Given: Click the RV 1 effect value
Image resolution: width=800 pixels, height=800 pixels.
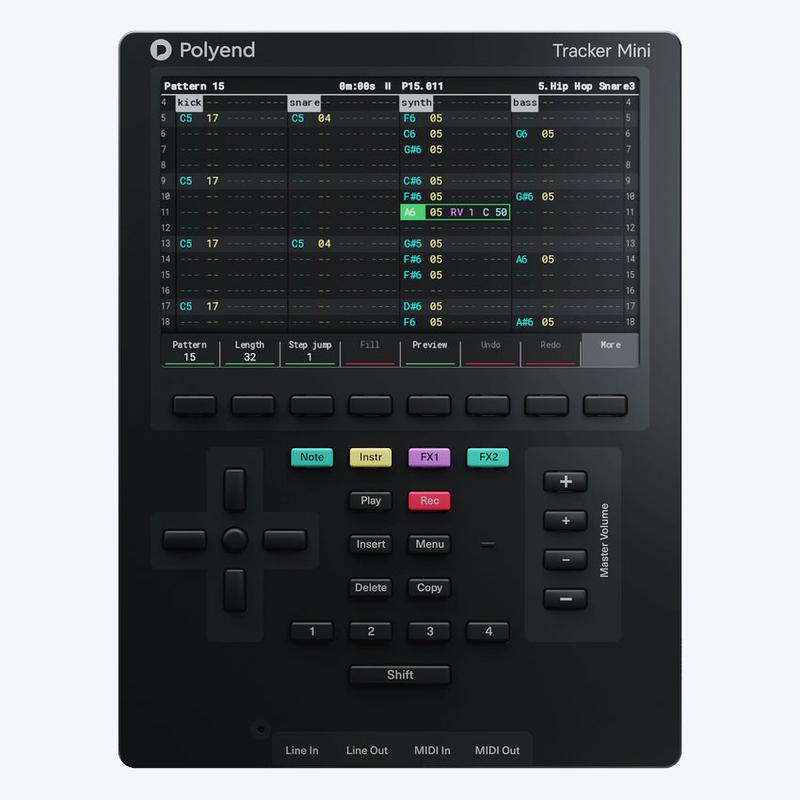Looking at the screenshot, I should coord(462,212).
